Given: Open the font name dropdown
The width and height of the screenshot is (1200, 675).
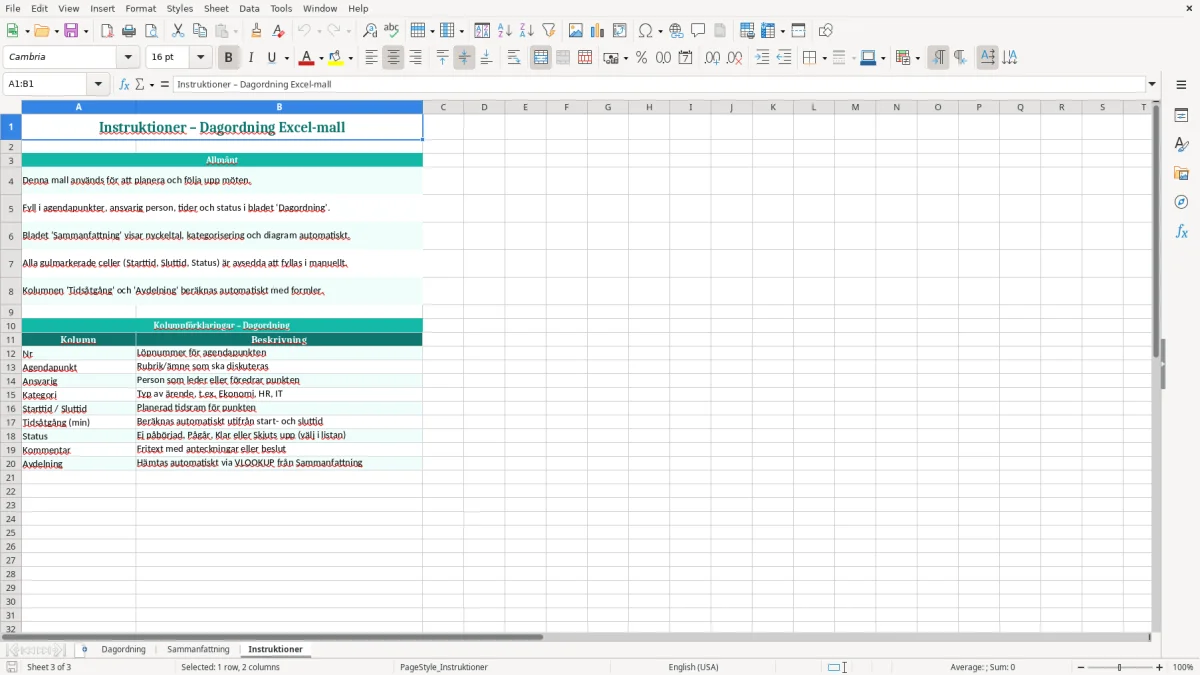Looking at the screenshot, I should coord(129,58).
